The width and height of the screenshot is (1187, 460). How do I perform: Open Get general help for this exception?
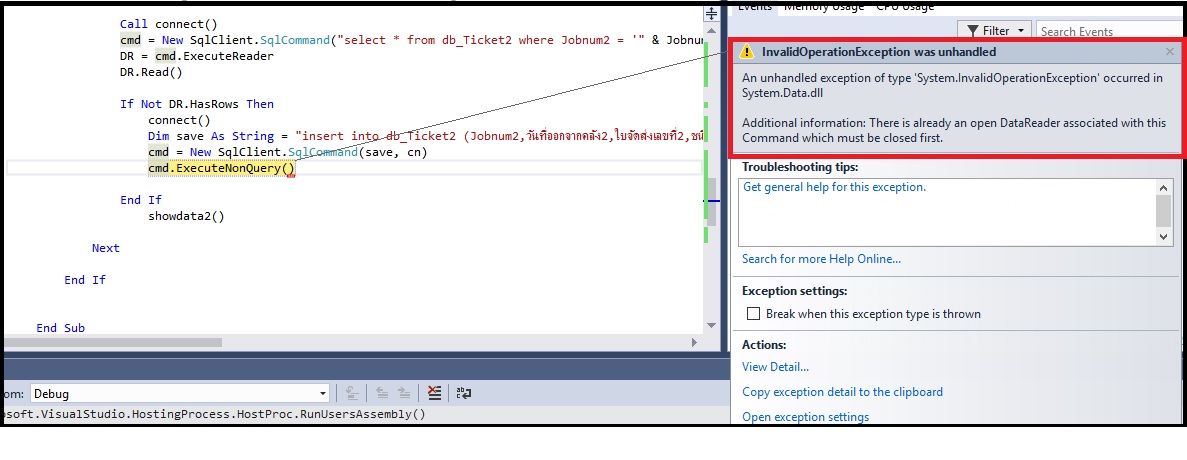[834, 187]
